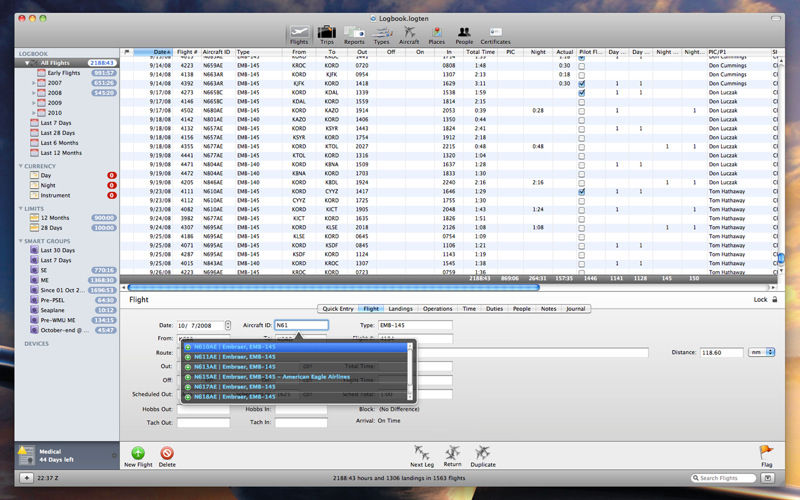Select Last 28 Days in sidebar
Screen dimensions: 800x500
coord(57,133)
